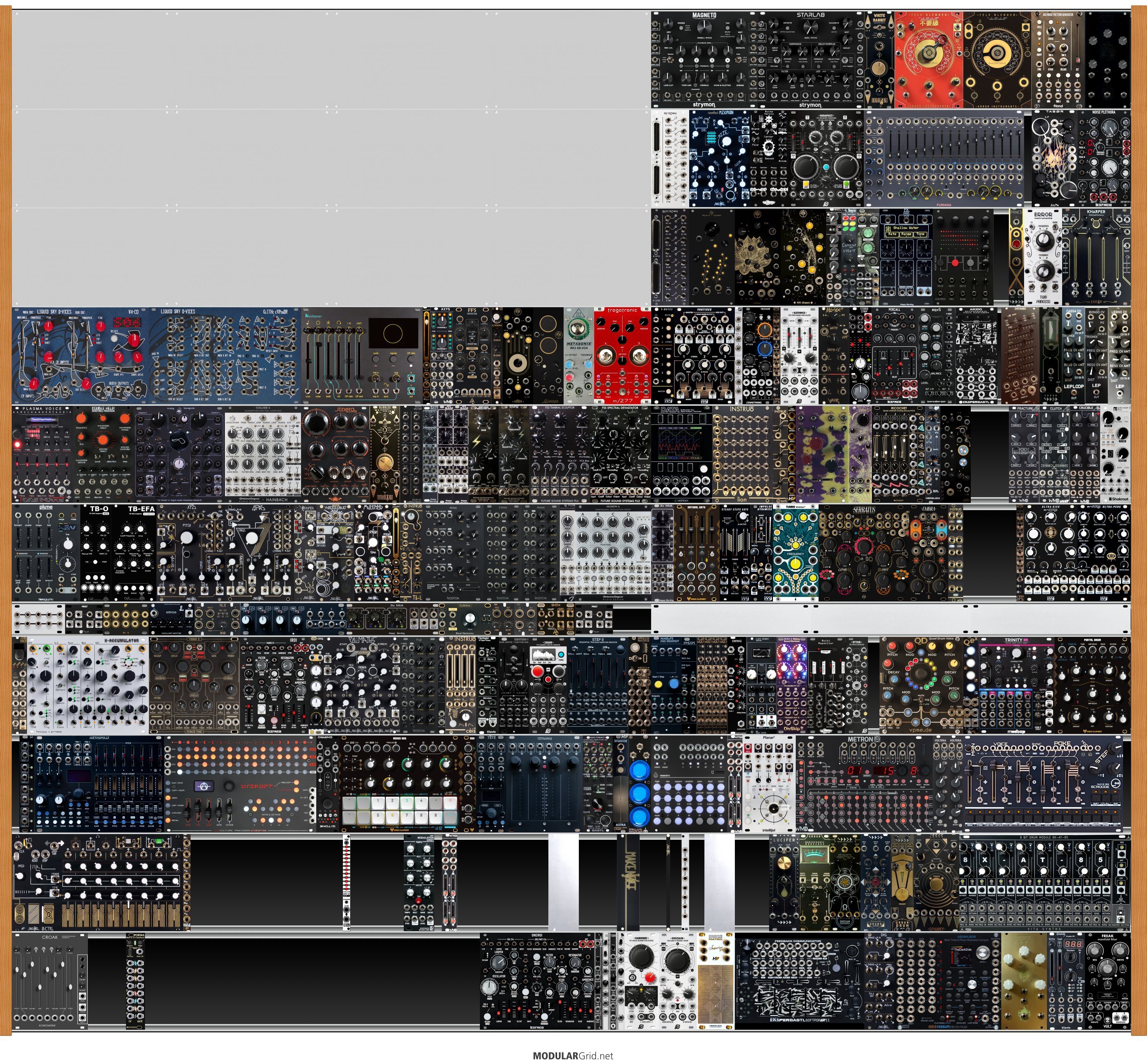Image resolution: width=1147 pixels, height=1064 pixels.
Task: Select the Befaco Oneiroi module
Action: tap(537, 981)
